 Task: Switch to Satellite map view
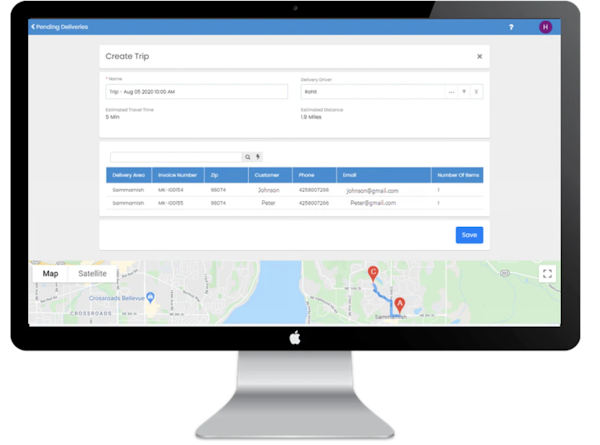93,273
